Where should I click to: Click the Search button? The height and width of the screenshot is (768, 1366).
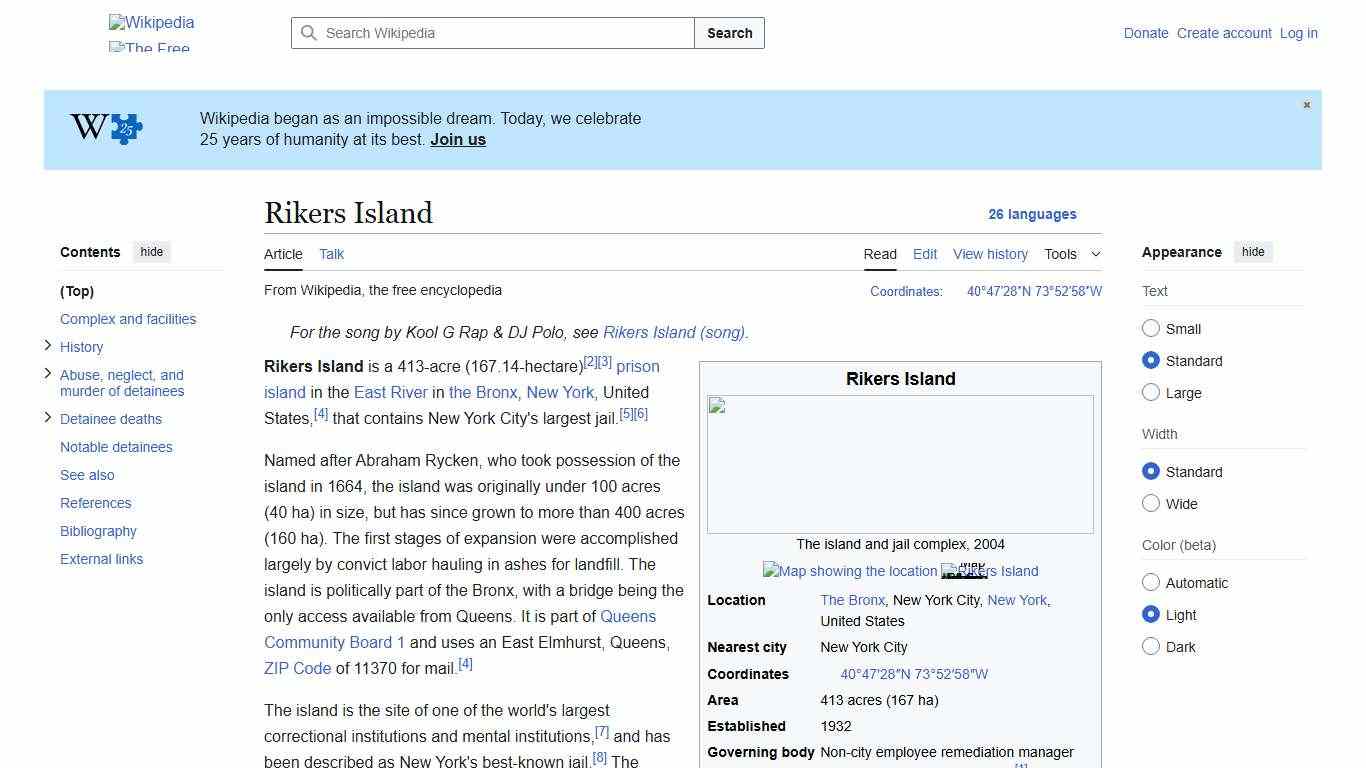tap(729, 33)
